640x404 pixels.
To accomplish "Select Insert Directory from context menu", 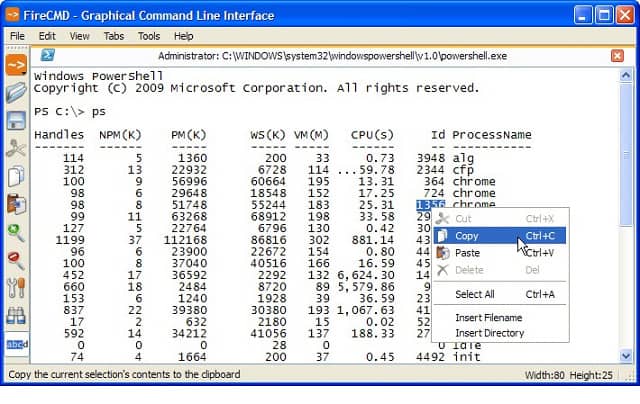I will (489, 332).
